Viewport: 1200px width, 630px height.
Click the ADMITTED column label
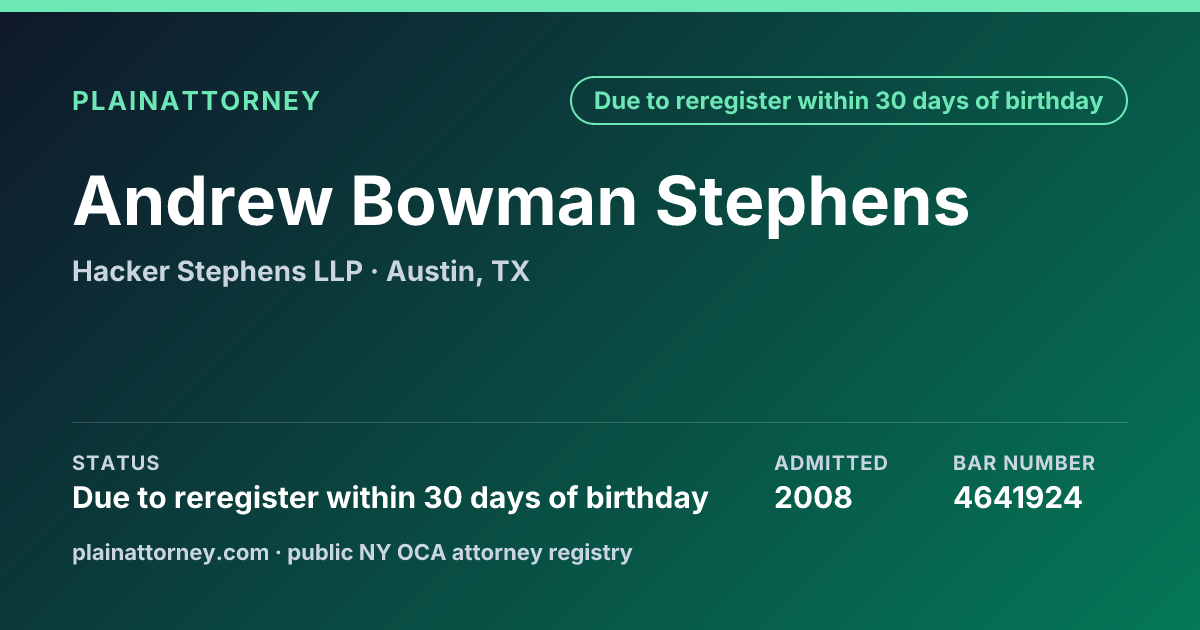coord(831,463)
